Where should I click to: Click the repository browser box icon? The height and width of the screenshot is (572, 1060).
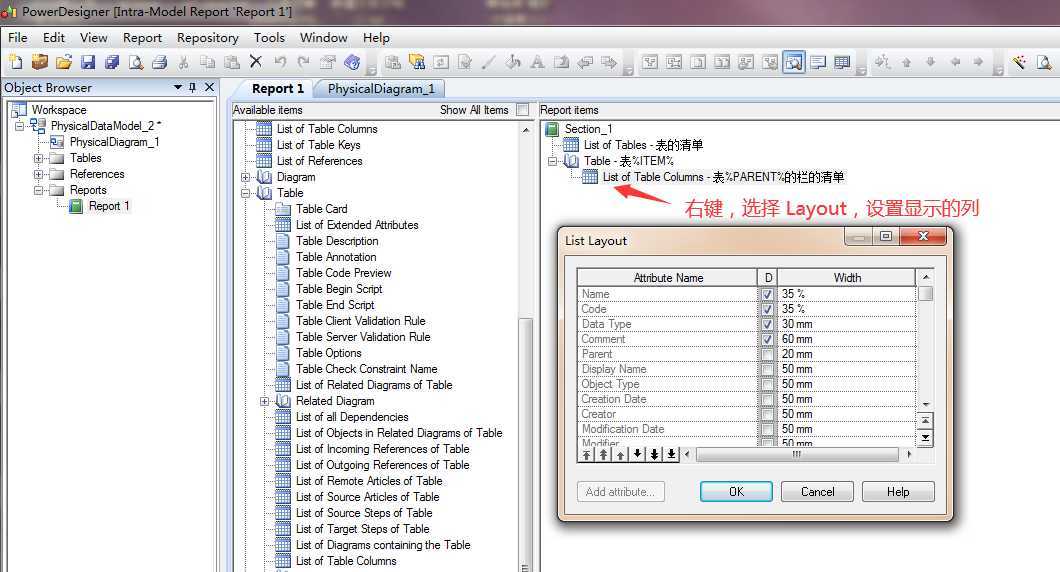coord(40,62)
